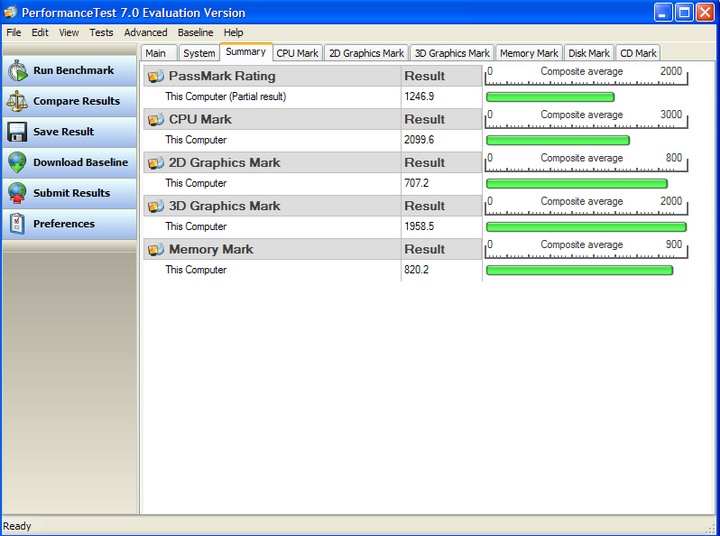The image size is (720, 536).
Task: Open the 3D Graphics Mark tab
Action: [452, 53]
